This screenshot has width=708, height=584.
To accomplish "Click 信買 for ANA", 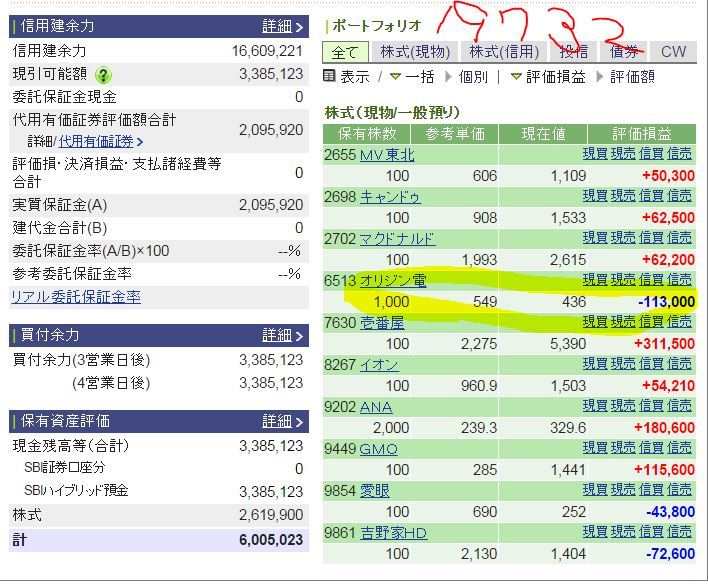I will pos(651,406).
